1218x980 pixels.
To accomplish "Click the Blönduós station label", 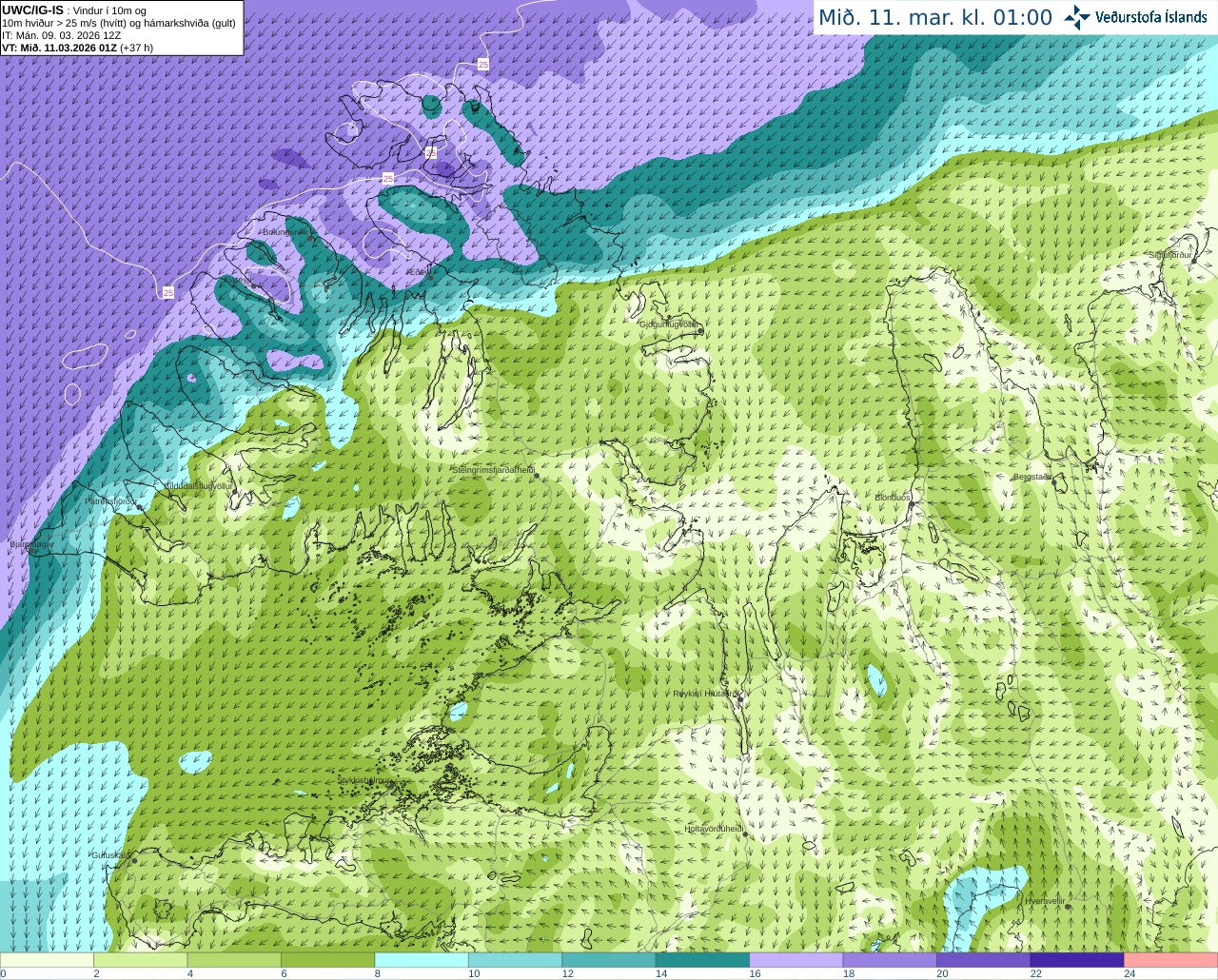I will [x=893, y=498].
